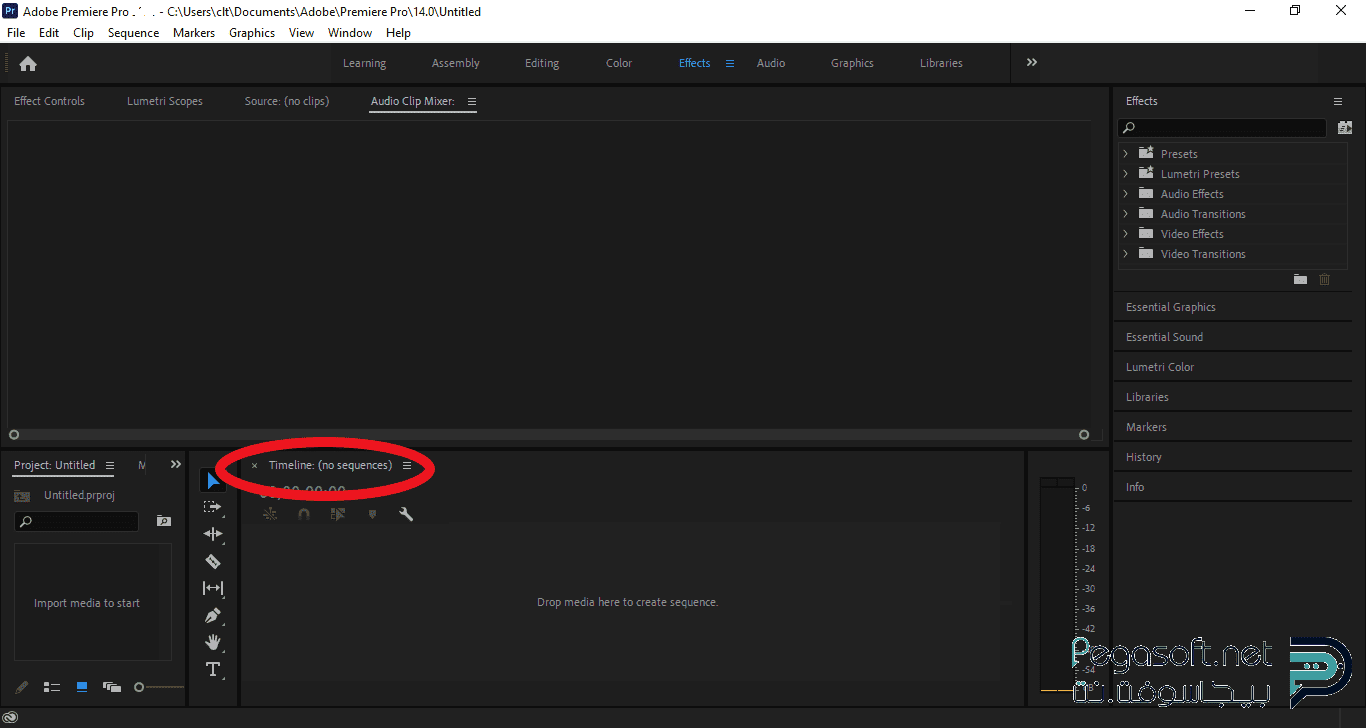Viewport: 1366px width, 728px height.
Task: Close the Timeline panel tab
Action: click(x=254, y=465)
